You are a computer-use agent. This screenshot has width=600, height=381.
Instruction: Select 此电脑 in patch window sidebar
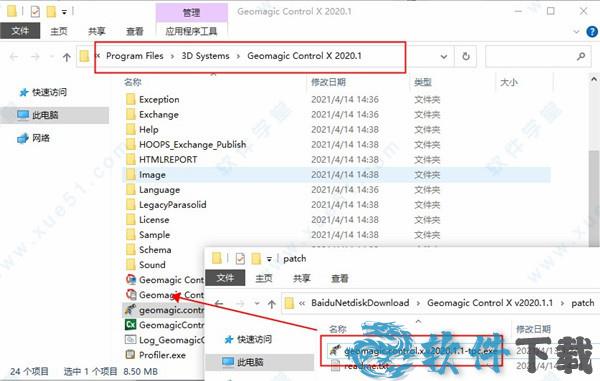(259, 362)
